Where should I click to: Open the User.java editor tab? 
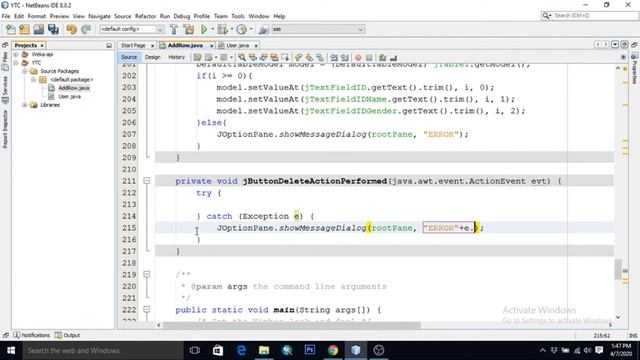(x=238, y=45)
